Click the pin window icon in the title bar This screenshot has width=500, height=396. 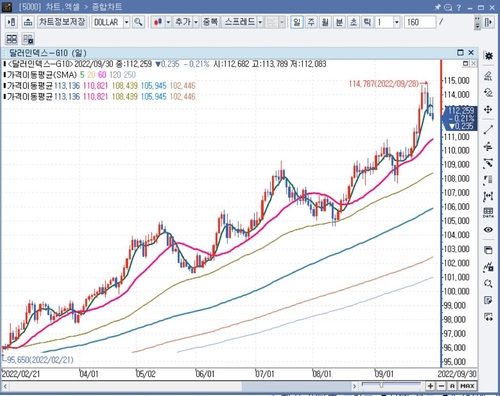(x=437, y=7)
